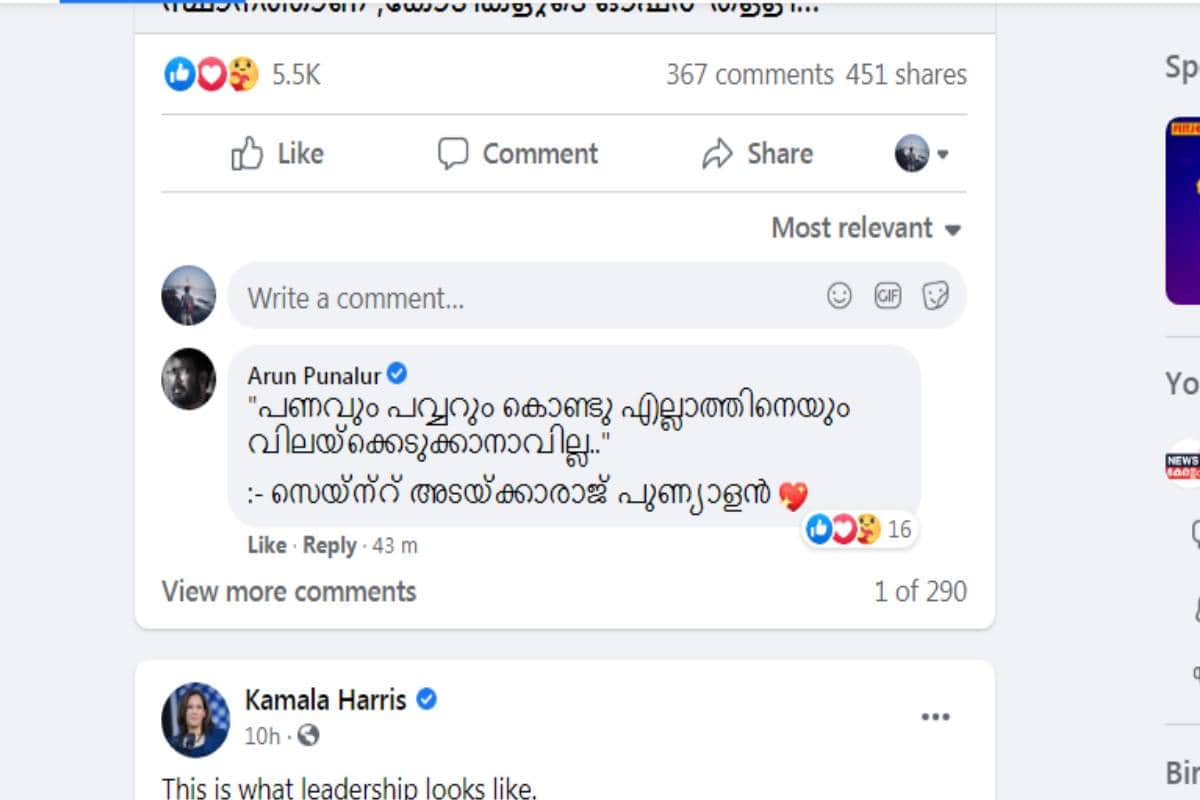The width and height of the screenshot is (1200, 800).
Task: Insert a GIF into the comment
Action: 888,296
